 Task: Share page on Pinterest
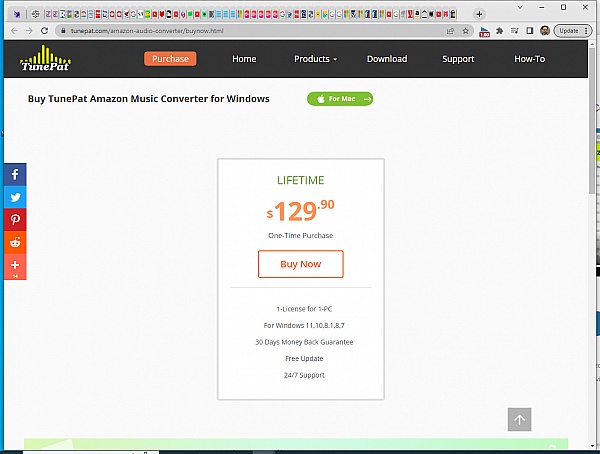[15, 220]
